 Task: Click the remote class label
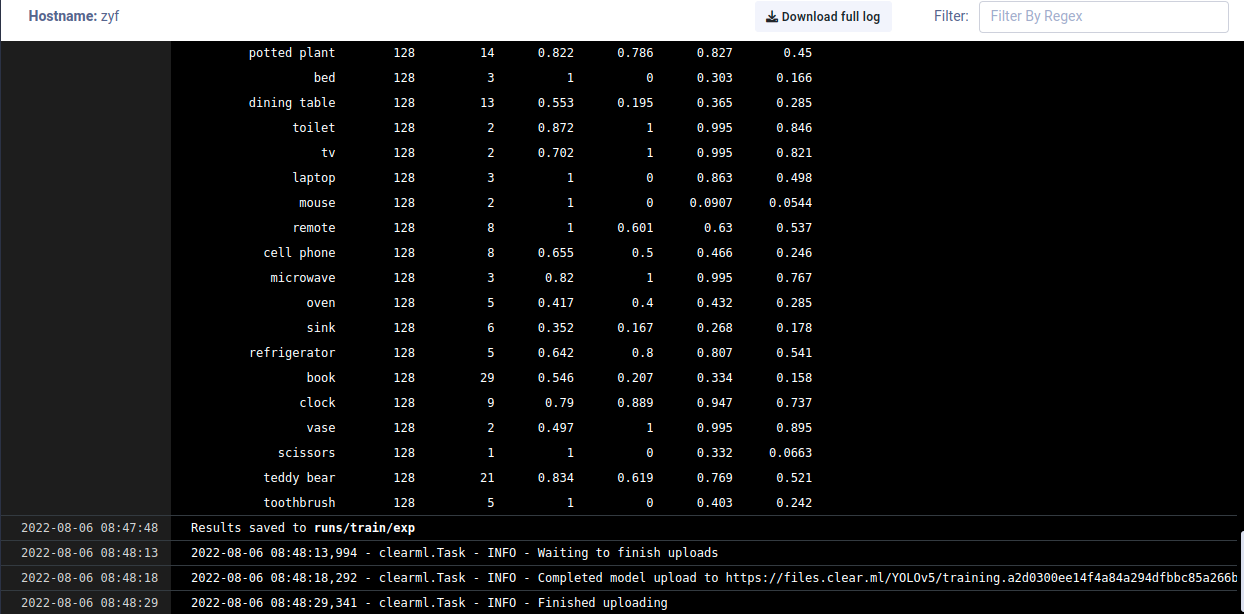tap(314, 228)
